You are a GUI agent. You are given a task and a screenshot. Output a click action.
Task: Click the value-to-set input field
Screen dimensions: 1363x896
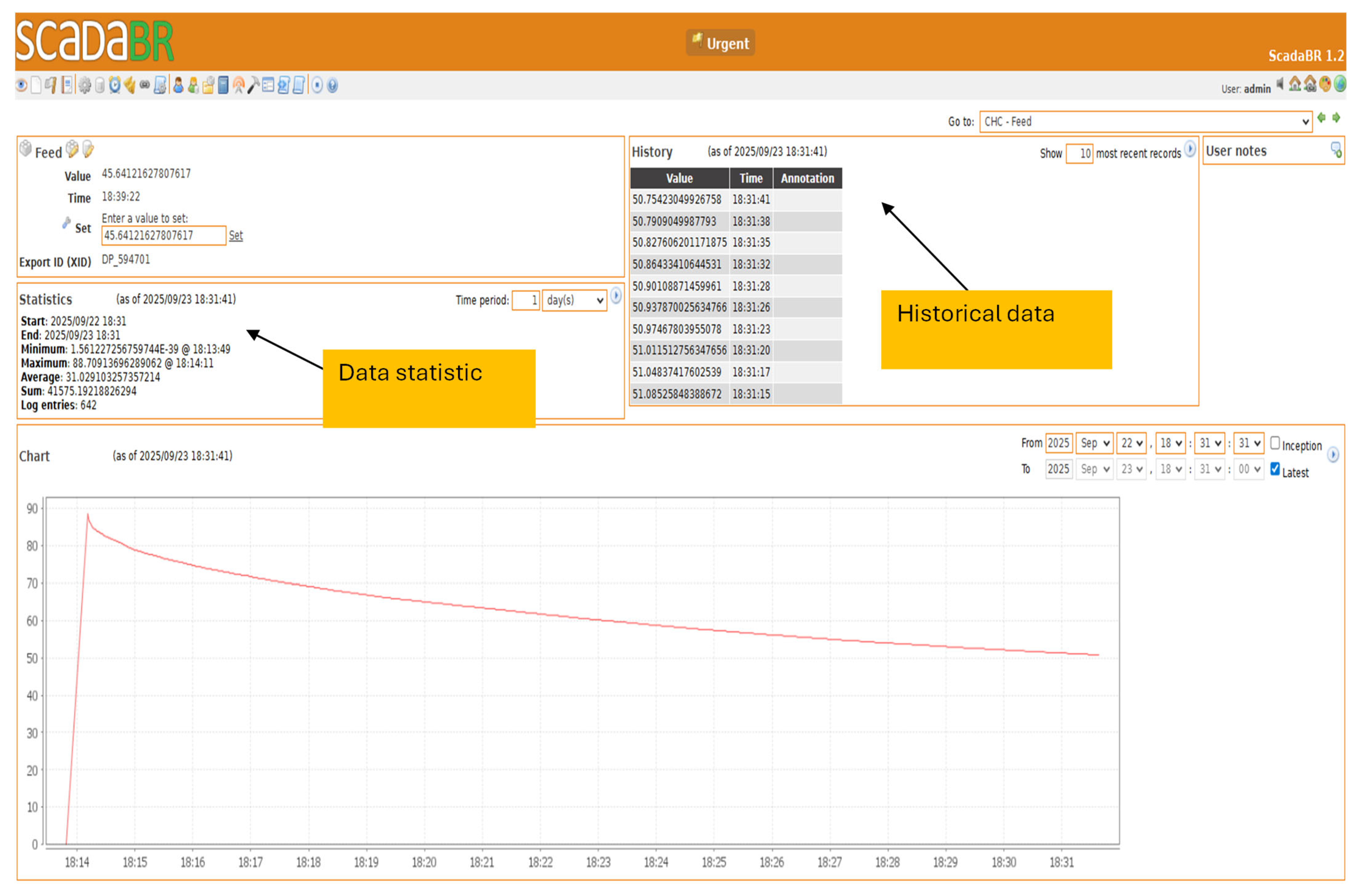click(163, 236)
